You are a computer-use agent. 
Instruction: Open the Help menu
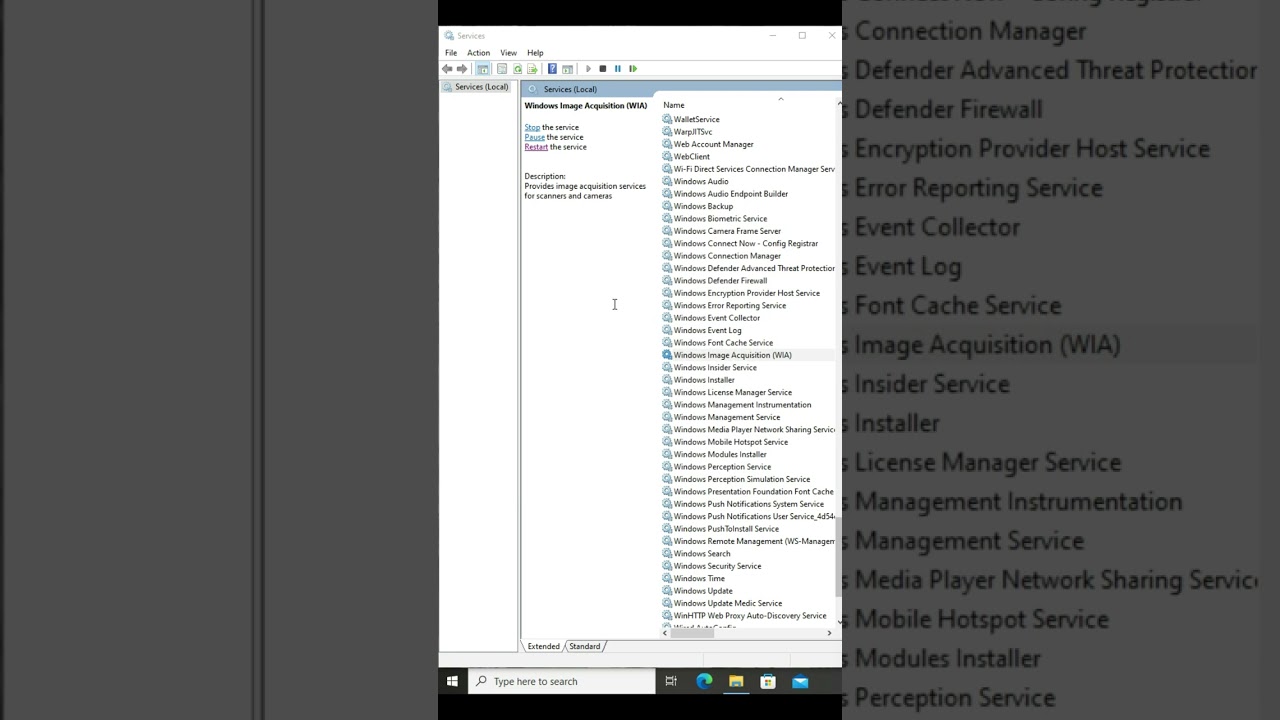(x=535, y=53)
